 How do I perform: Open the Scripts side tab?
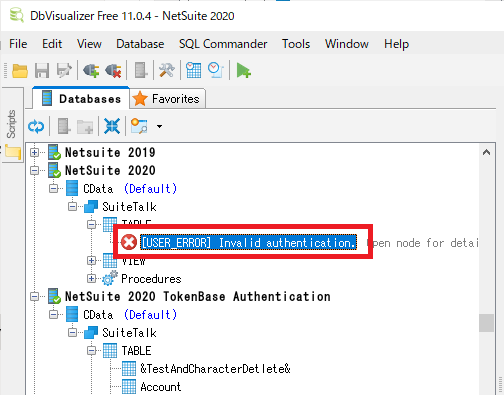(x=12, y=124)
